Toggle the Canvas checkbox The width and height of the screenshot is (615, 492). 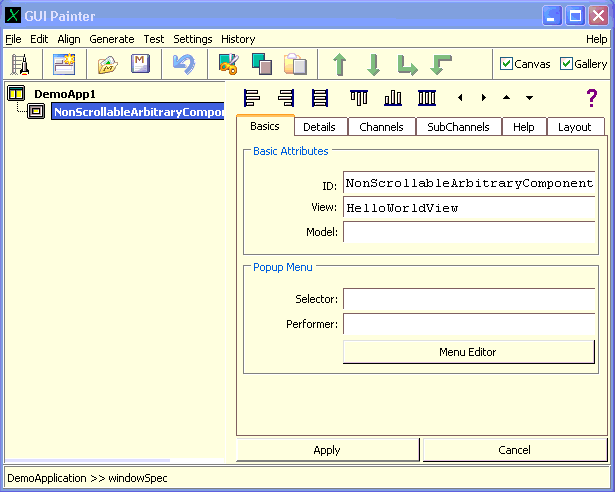pyautogui.click(x=506, y=64)
